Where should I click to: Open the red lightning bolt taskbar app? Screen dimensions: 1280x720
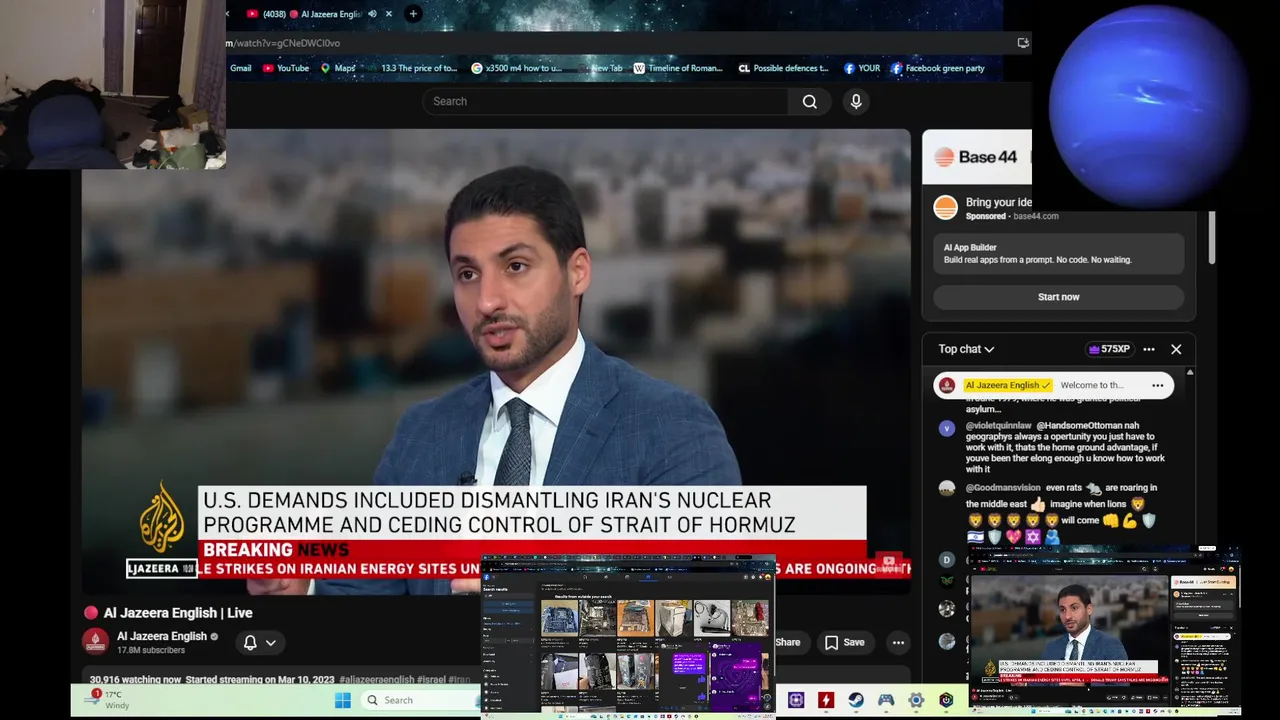(826, 700)
